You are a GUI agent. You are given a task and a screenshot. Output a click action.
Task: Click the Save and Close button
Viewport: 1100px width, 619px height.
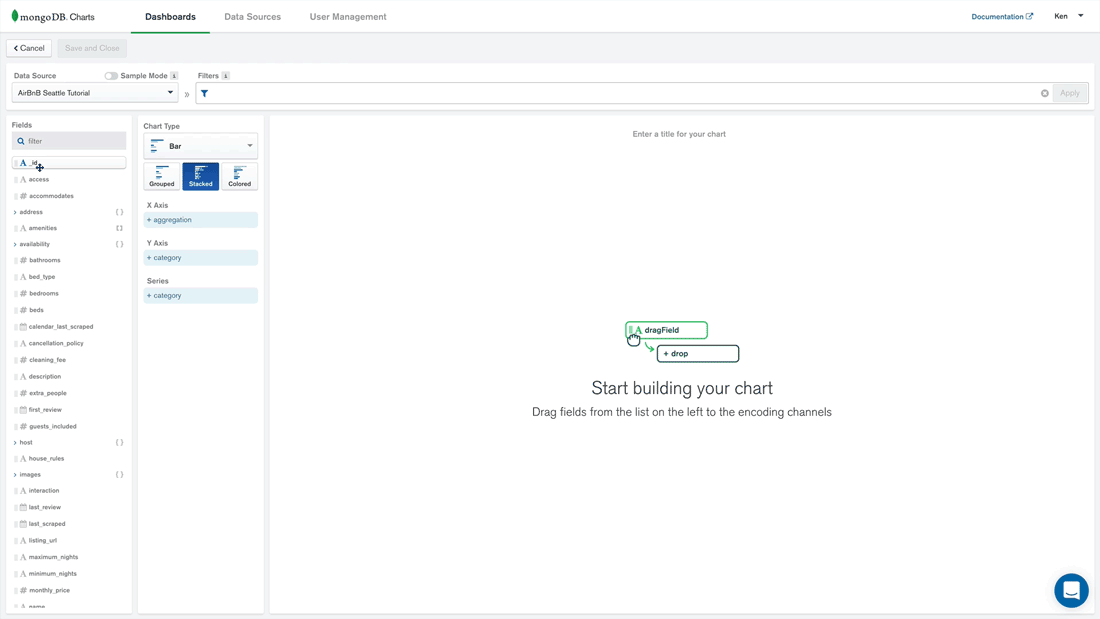[x=92, y=48]
